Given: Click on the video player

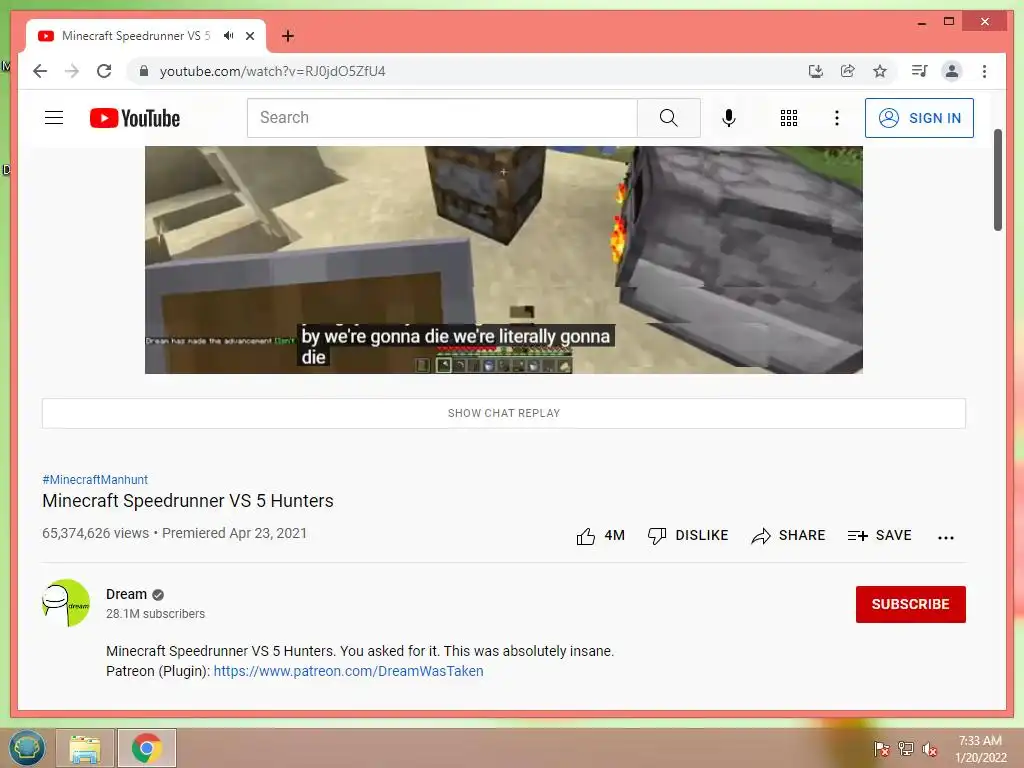Looking at the screenshot, I should tap(504, 260).
